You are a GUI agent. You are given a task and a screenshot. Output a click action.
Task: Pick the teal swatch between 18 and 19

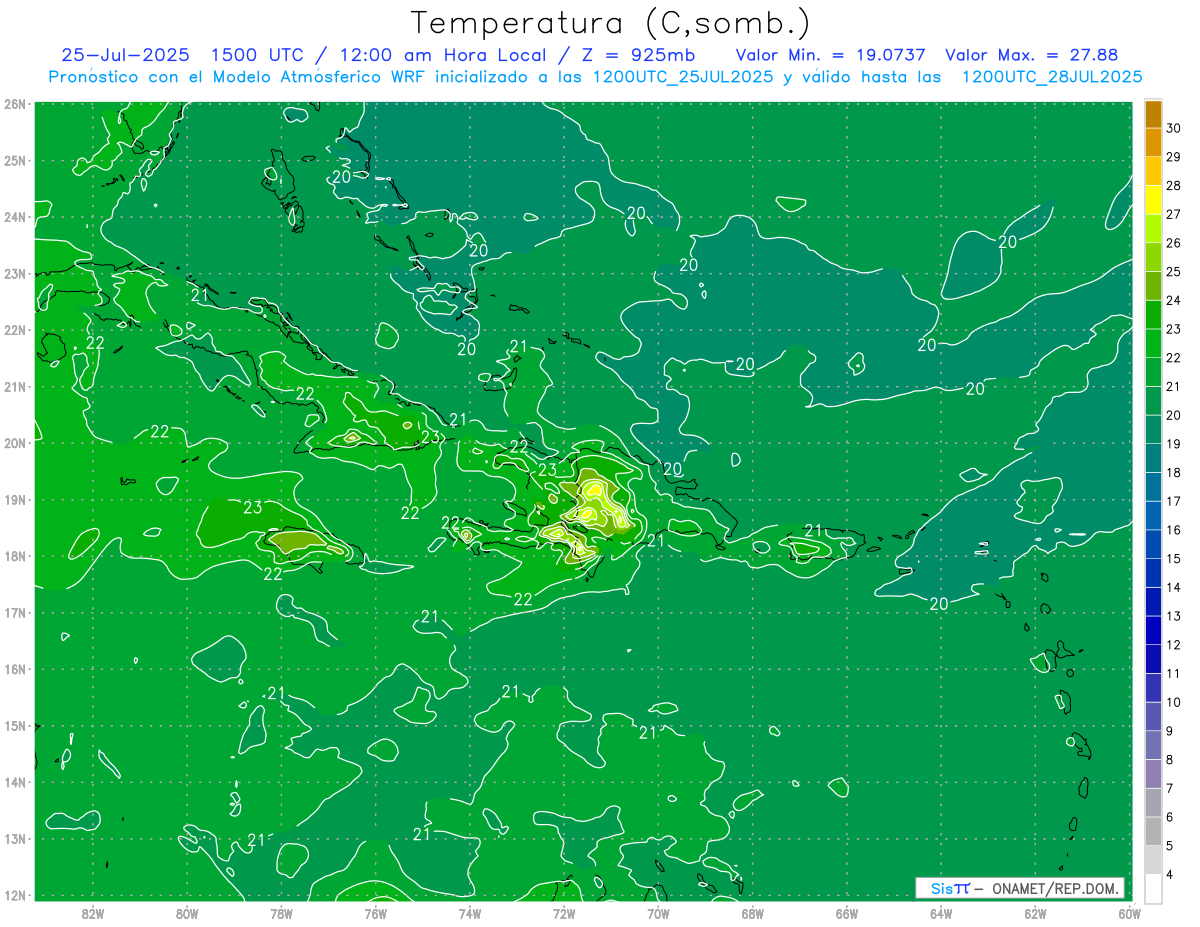click(x=1153, y=458)
